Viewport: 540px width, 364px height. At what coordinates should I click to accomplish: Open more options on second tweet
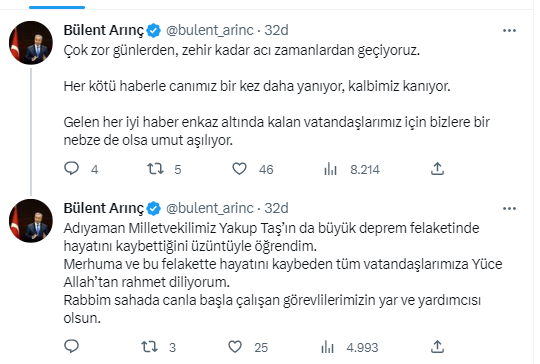pos(509,209)
